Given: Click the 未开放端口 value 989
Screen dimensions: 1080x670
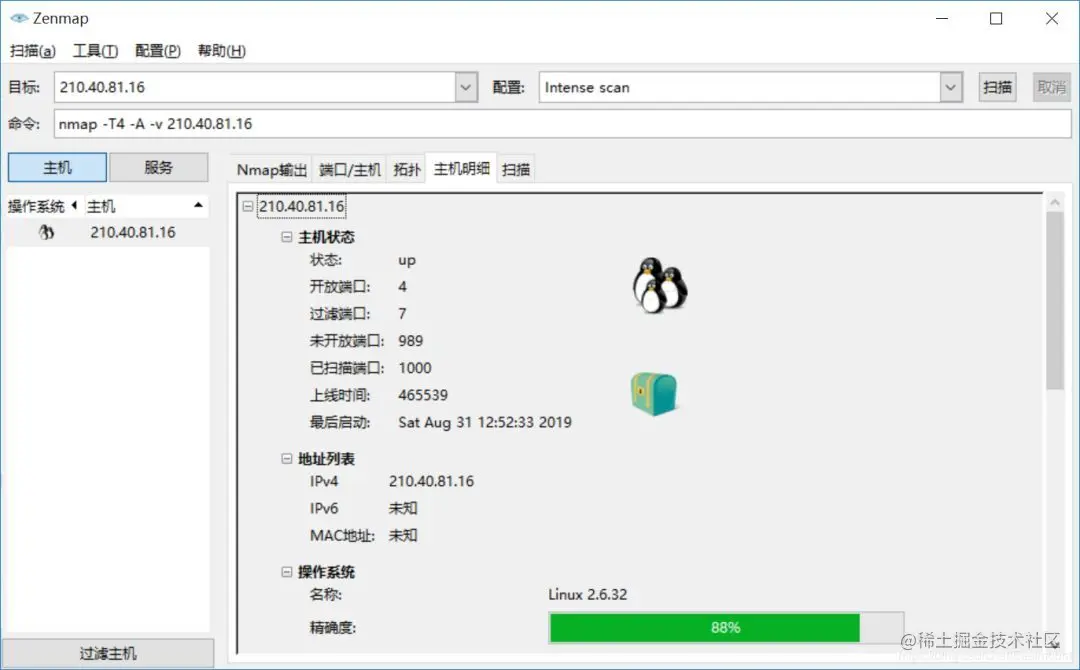Looking at the screenshot, I should [411, 341].
